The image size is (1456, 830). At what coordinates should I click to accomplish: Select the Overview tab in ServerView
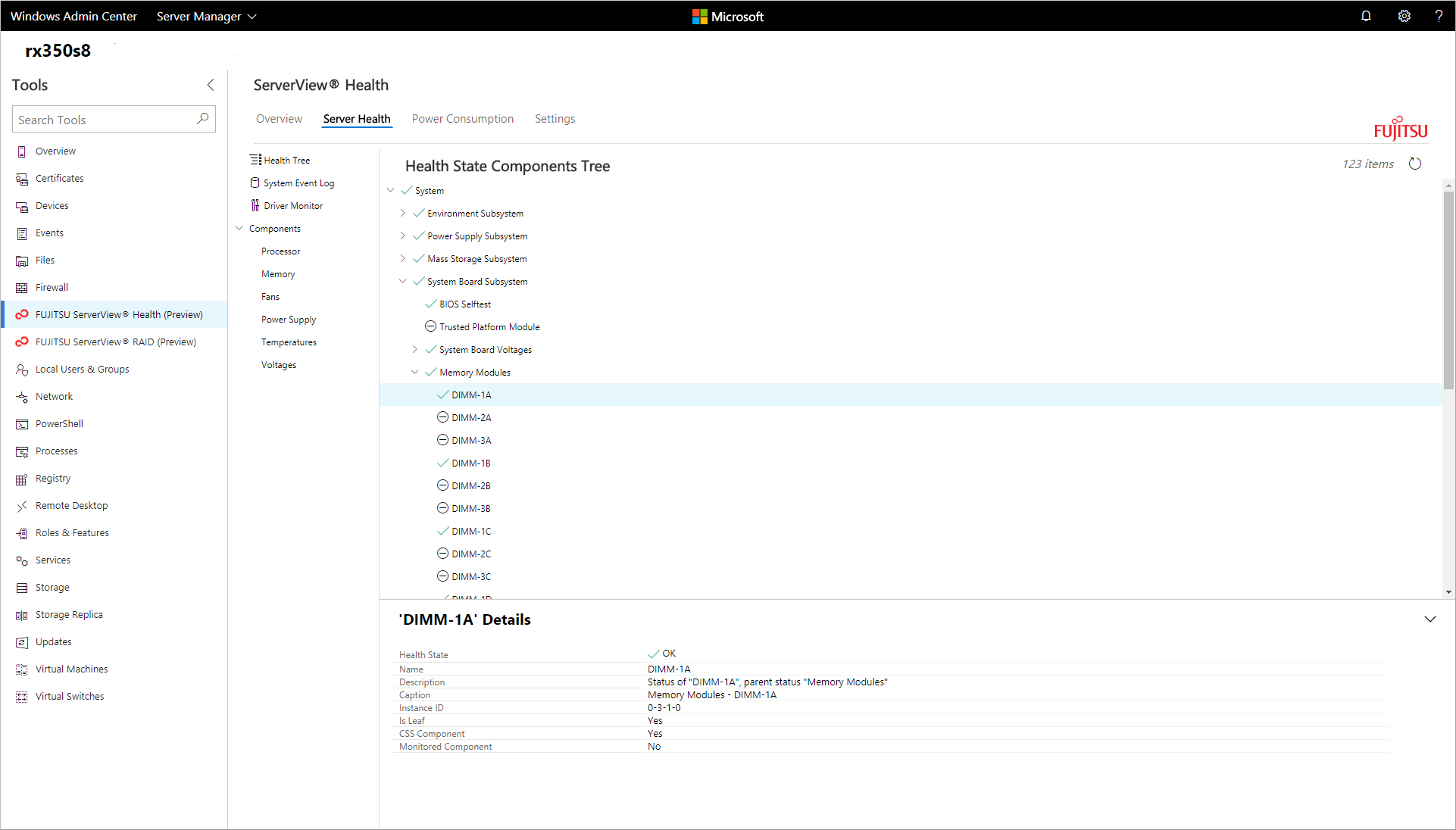click(x=279, y=118)
